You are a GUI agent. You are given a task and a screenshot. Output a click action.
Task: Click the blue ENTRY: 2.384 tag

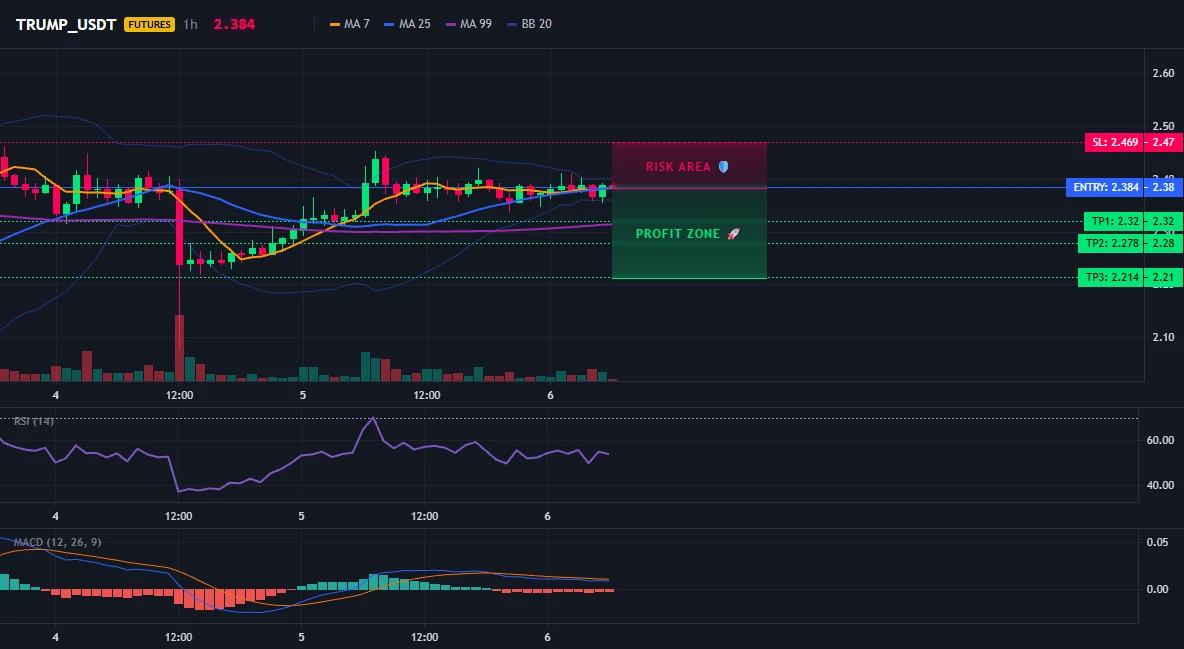click(1104, 187)
